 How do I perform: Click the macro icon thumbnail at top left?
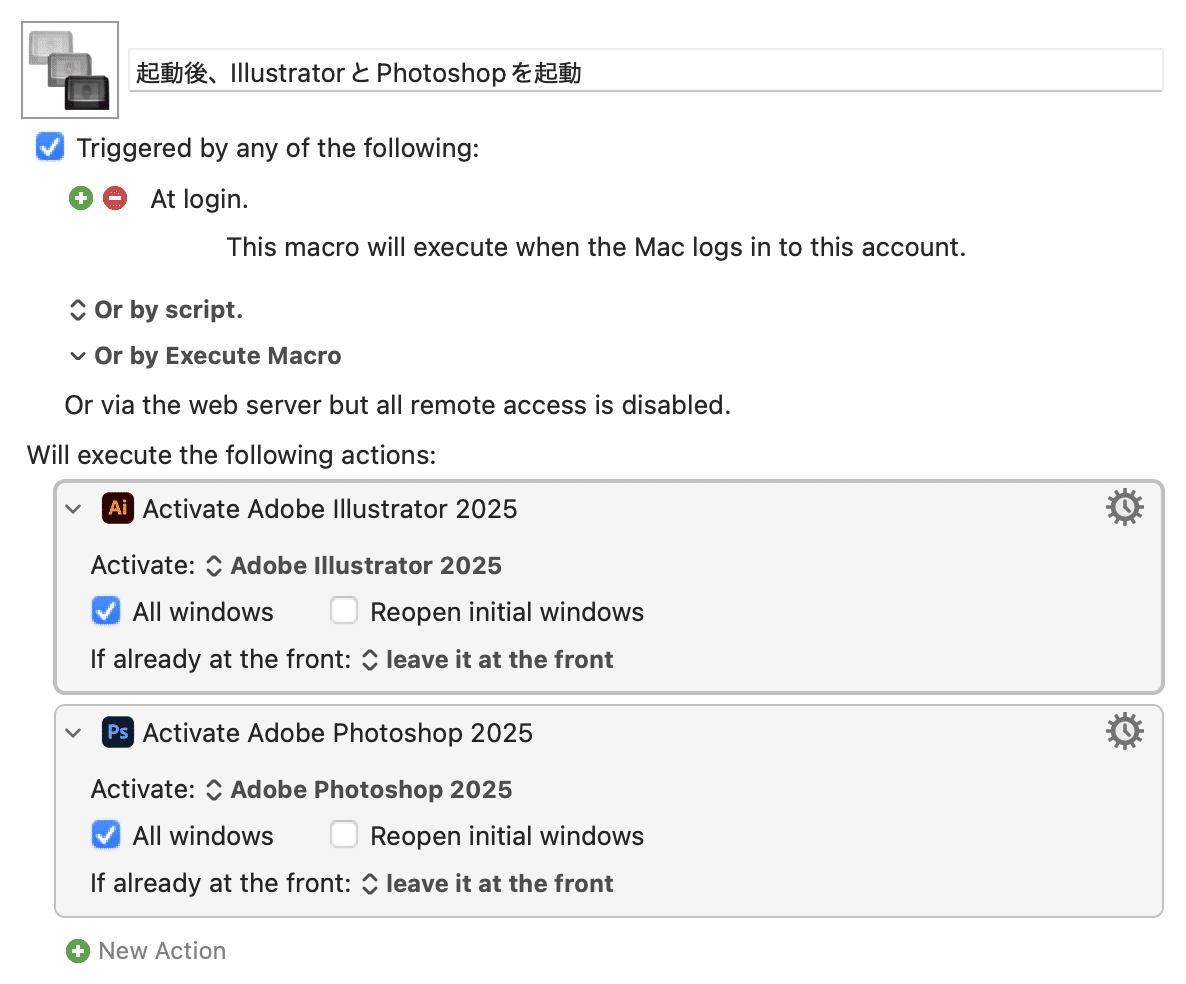[69, 68]
